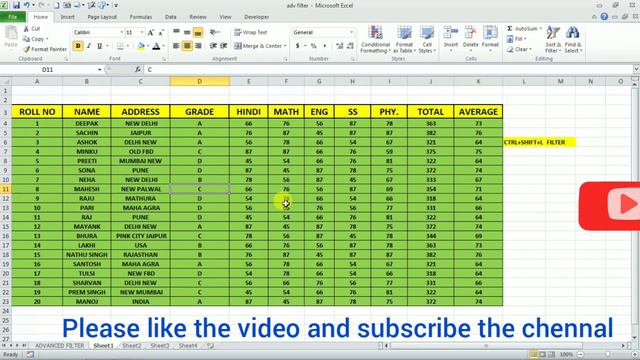Apply Accounting dollar number format
Image resolution: width=640 pixels, height=360 pixels.
coord(298,46)
